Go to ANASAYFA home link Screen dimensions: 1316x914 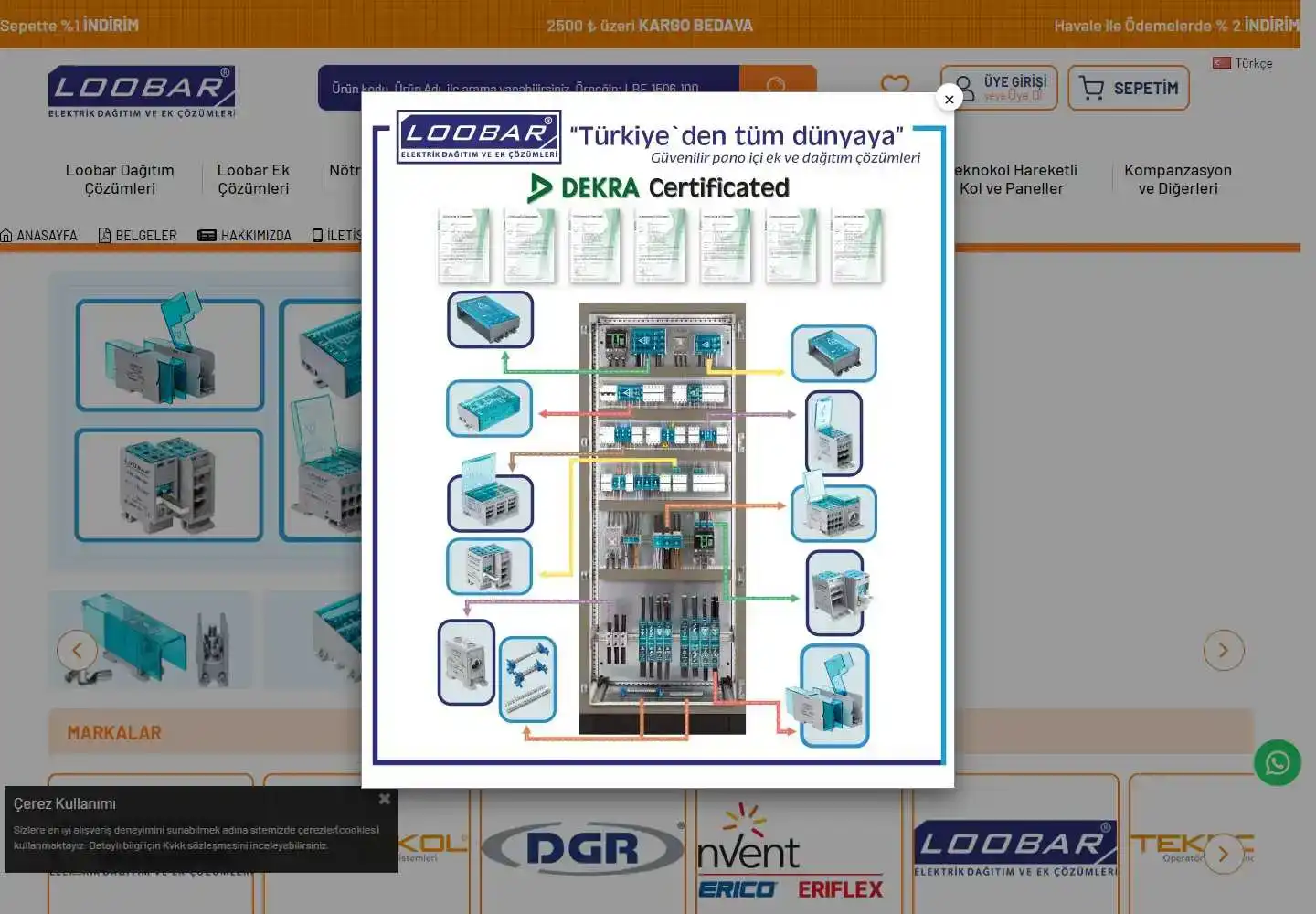point(39,236)
